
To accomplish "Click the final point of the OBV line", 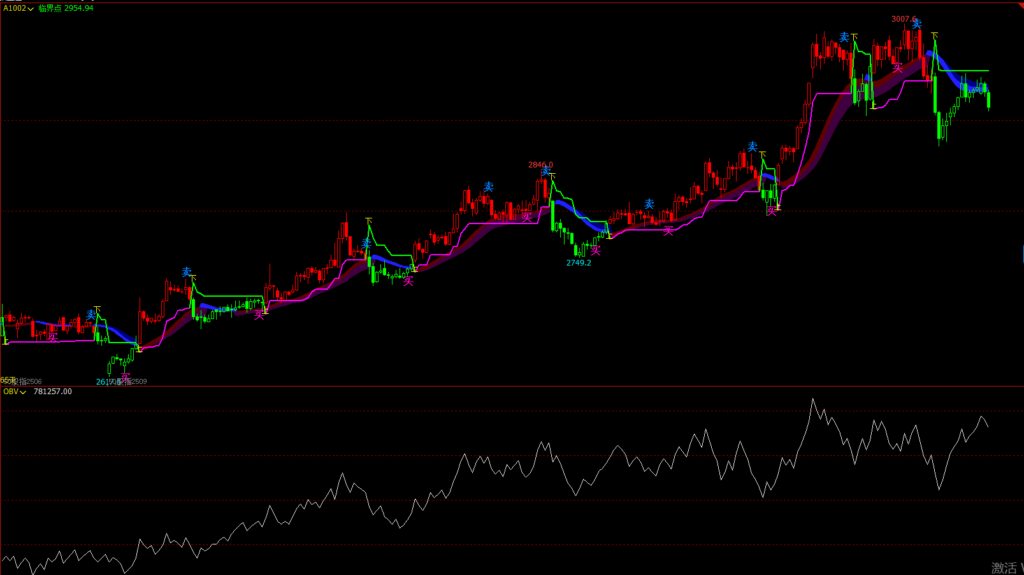I will coord(989,427).
